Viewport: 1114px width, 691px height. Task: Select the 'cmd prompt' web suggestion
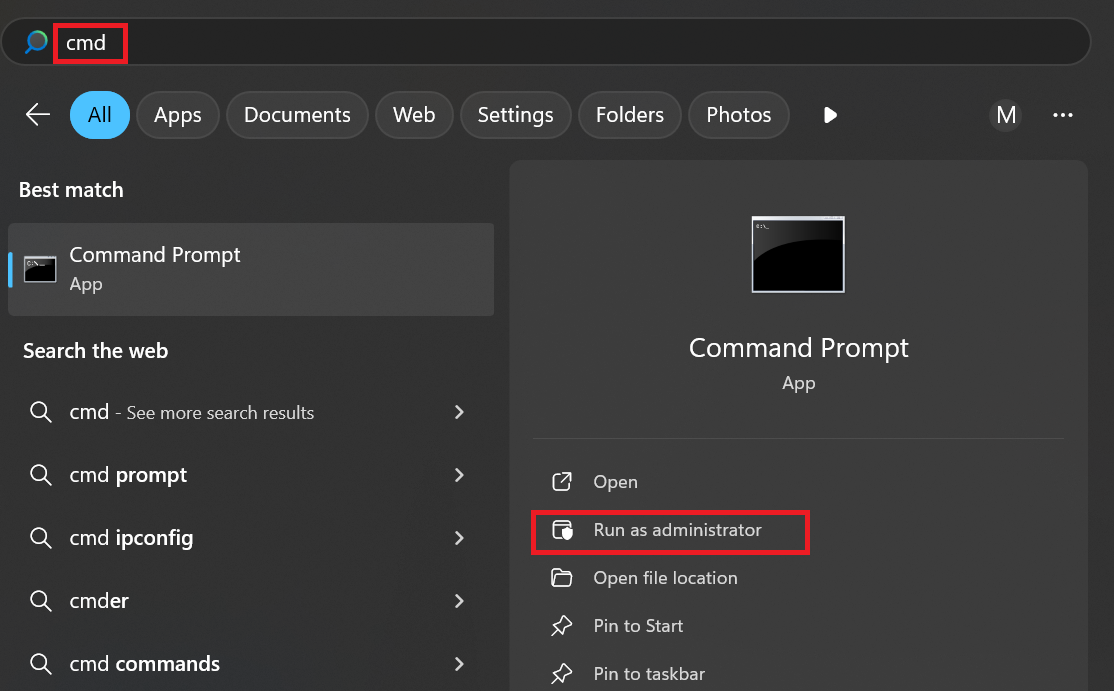251,474
